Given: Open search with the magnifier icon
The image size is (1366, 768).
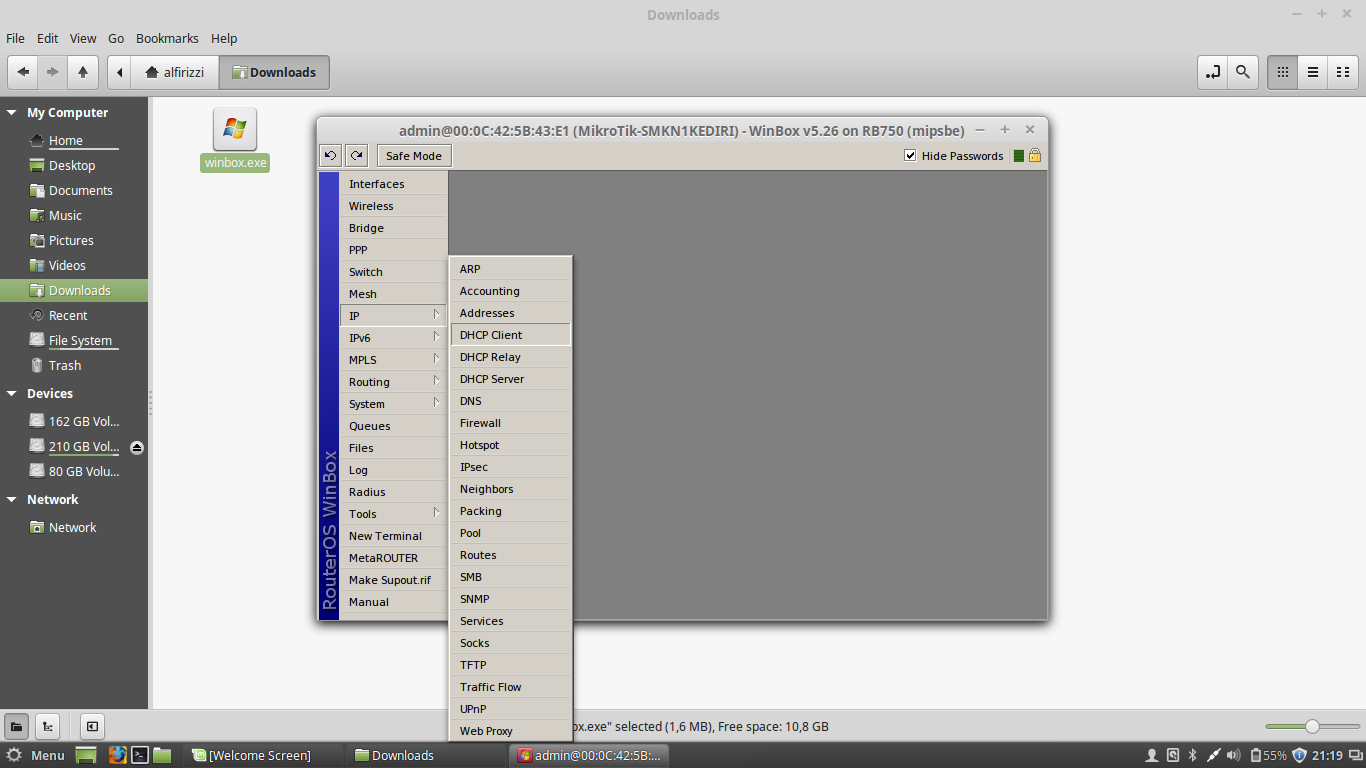Looking at the screenshot, I should coord(1242,72).
